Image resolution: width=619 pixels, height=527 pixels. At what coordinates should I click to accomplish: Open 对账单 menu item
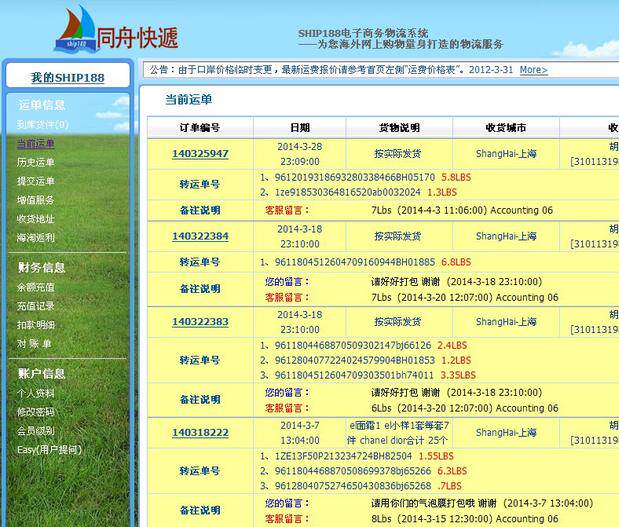pyautogui.click(x=34, y=344)
